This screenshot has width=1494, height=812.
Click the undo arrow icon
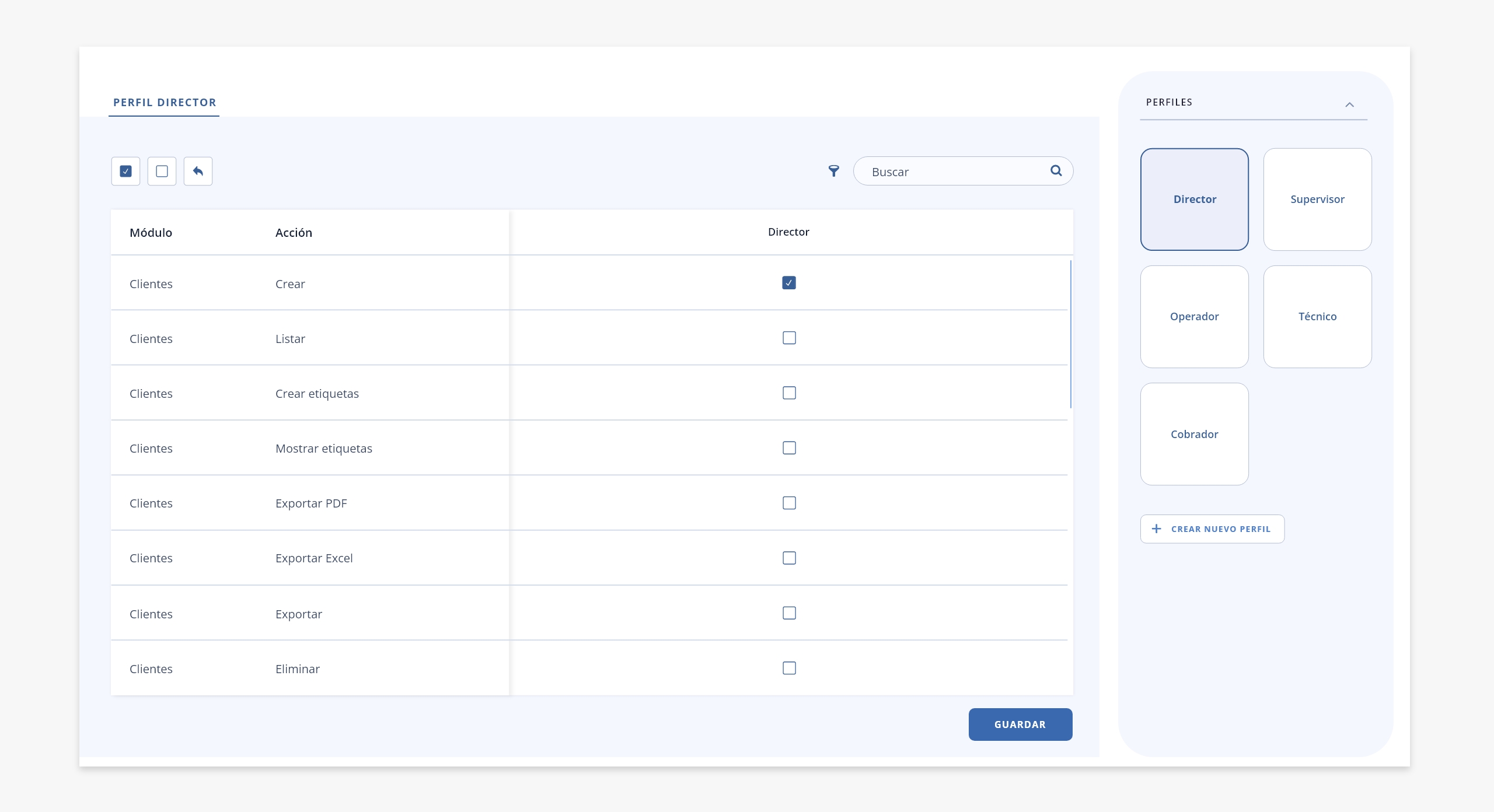(x=198, y=171)
